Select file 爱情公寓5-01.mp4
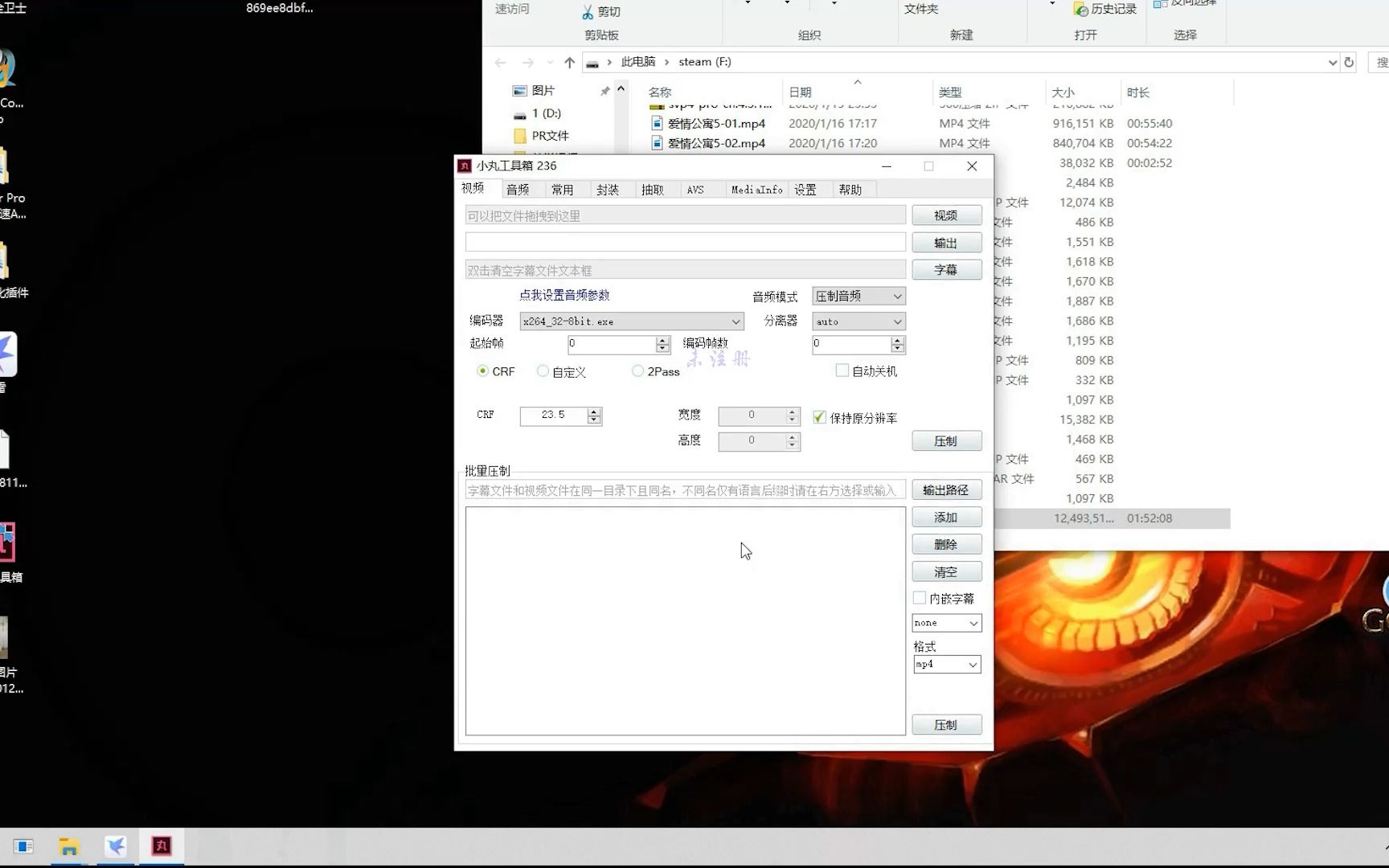Screen dimensions: 1389x868 716,124
